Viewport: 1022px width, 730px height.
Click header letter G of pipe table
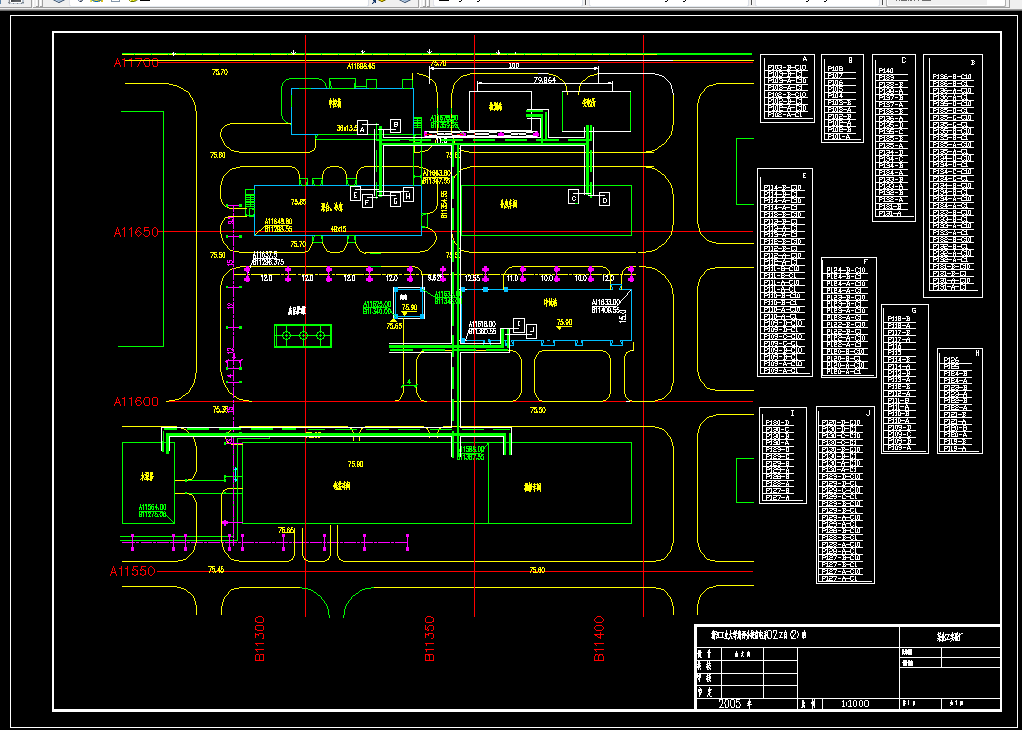pyautogui.click(x=914, y=310)
